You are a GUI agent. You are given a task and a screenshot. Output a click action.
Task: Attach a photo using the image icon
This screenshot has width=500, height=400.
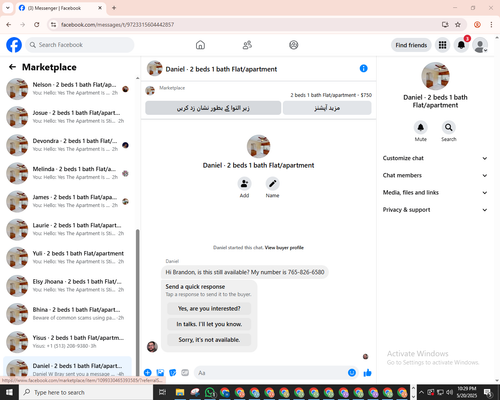click(160, 373)
